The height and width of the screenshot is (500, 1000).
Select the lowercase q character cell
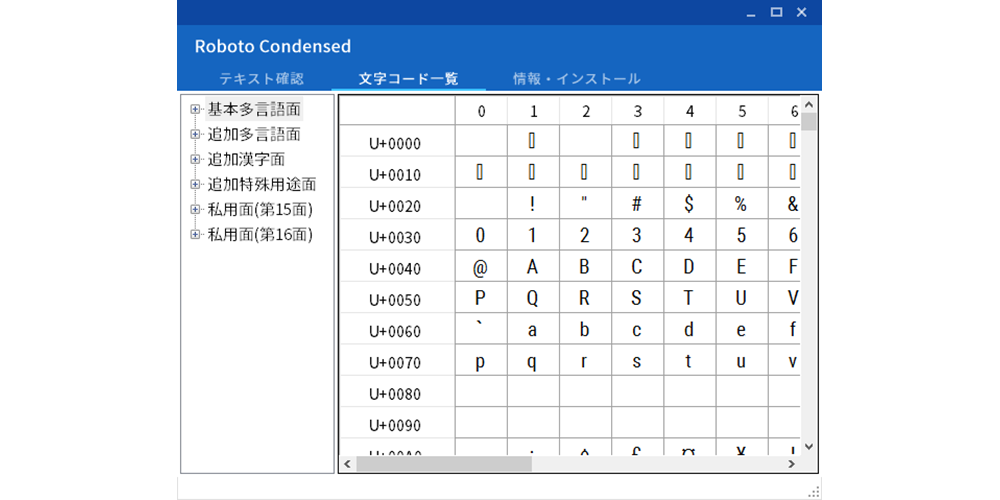534,360
